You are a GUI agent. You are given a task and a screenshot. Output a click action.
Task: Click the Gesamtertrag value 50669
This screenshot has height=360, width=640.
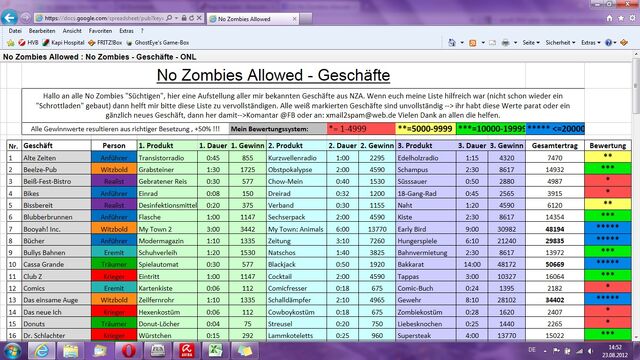555,264
